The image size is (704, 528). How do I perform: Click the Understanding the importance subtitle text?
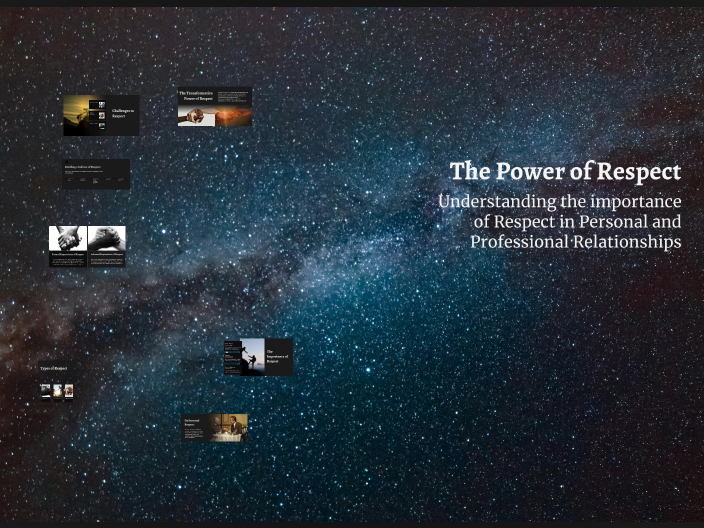click(x=560, y=221)
